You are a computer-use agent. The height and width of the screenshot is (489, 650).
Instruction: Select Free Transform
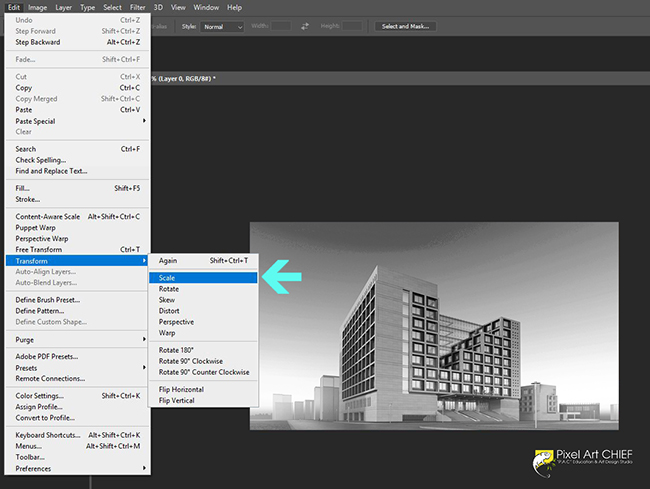click(x=78, y=249)
